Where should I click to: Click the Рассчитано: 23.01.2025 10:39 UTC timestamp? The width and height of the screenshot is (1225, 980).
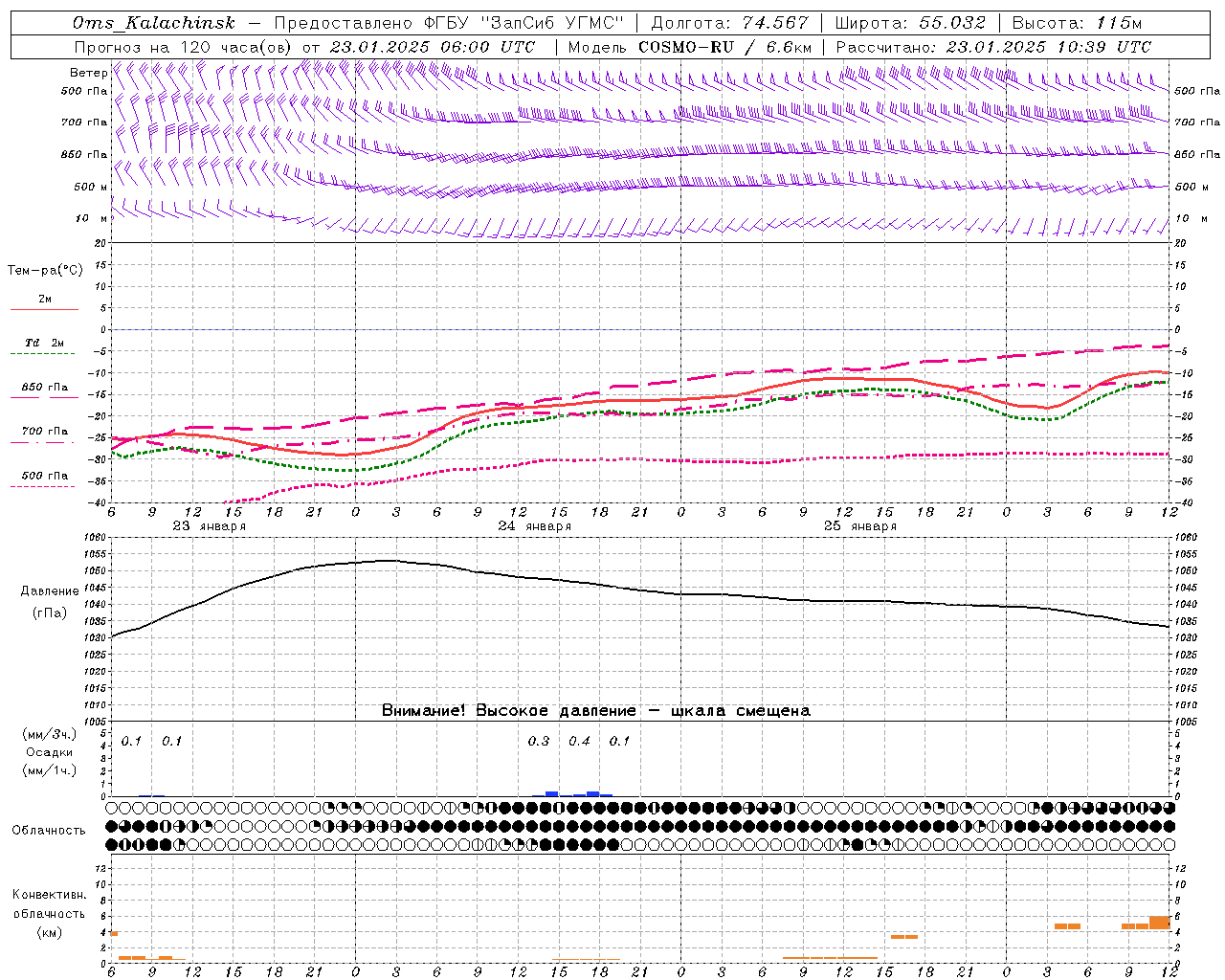[x=993, y=47]
